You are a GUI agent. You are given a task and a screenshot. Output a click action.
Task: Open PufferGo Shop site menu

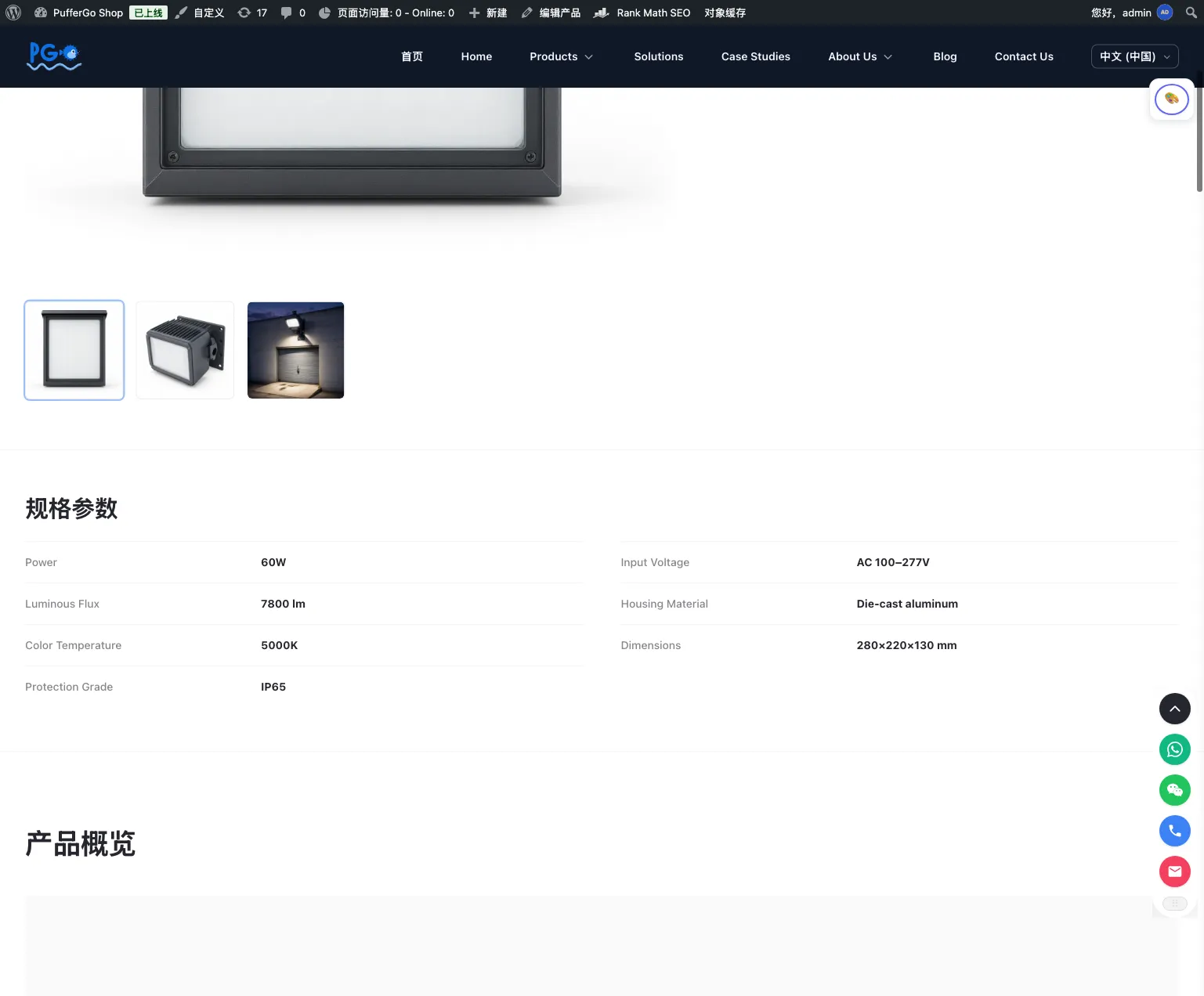78,13
